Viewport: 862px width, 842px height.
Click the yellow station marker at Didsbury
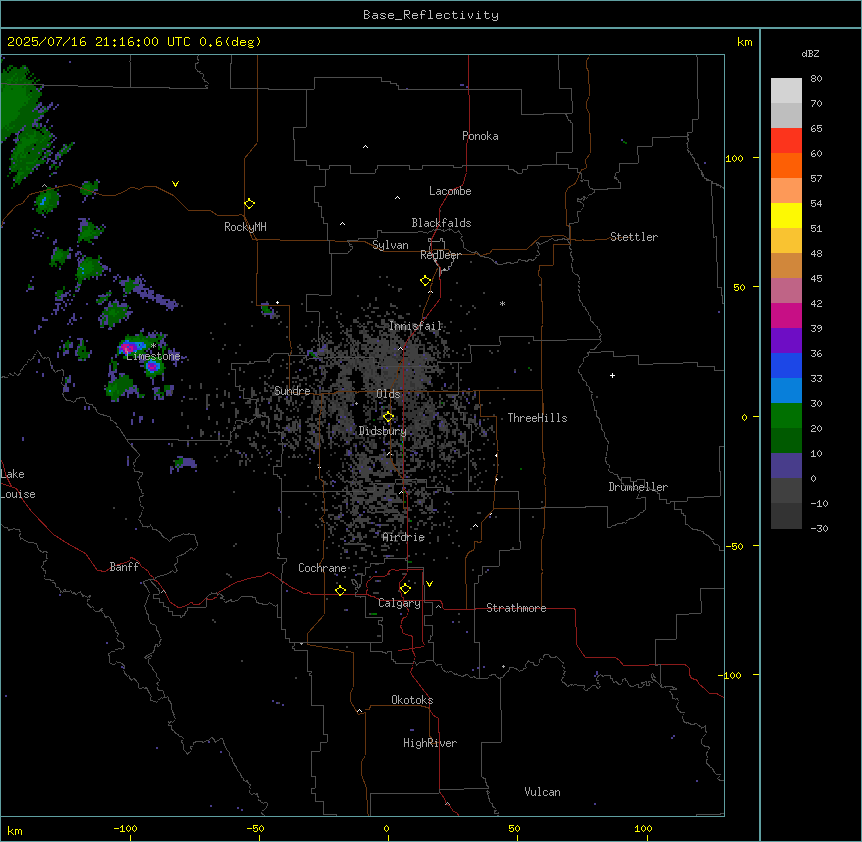(x=388, y=417)
